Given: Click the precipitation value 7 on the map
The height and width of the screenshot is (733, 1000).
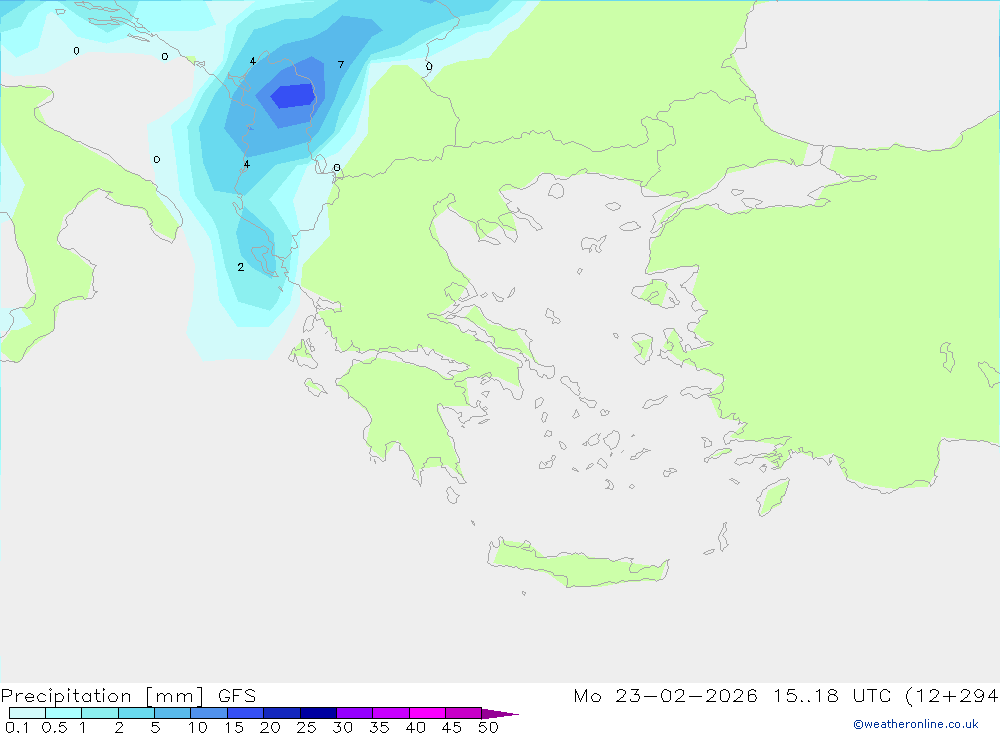Looking at the screenshot, I should pyautogui.click(x=341, y=64).
